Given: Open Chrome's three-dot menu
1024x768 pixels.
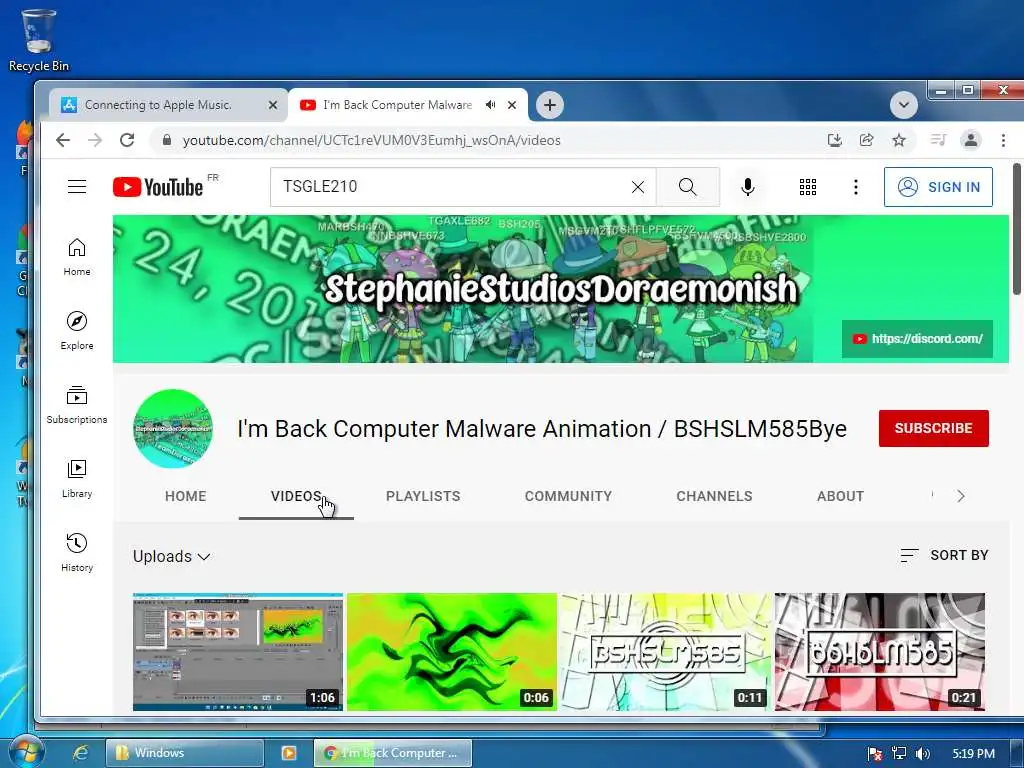Looking at the screenshot, I should (x=1003, y=140).
